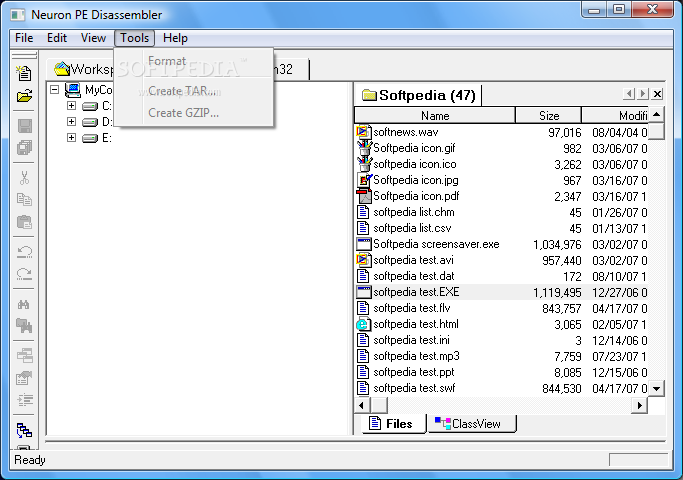Select the softpedia list.chm file
Screen dimensions: 683x480
tap(414, 212)
